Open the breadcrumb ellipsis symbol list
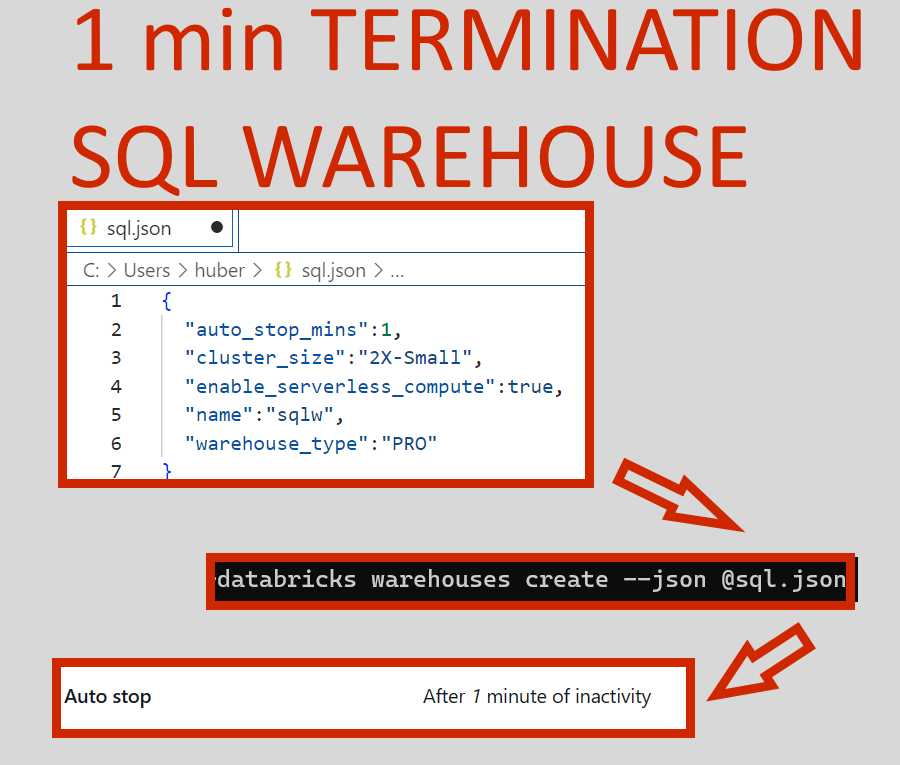 [x=397, y=270]
